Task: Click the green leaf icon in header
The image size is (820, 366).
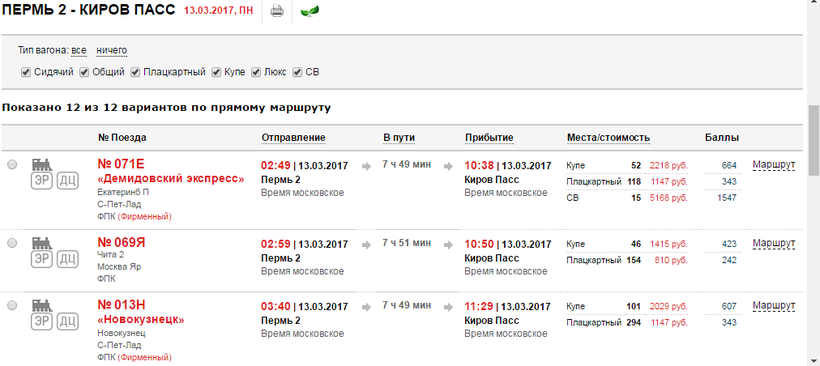Action: [310, 11]
